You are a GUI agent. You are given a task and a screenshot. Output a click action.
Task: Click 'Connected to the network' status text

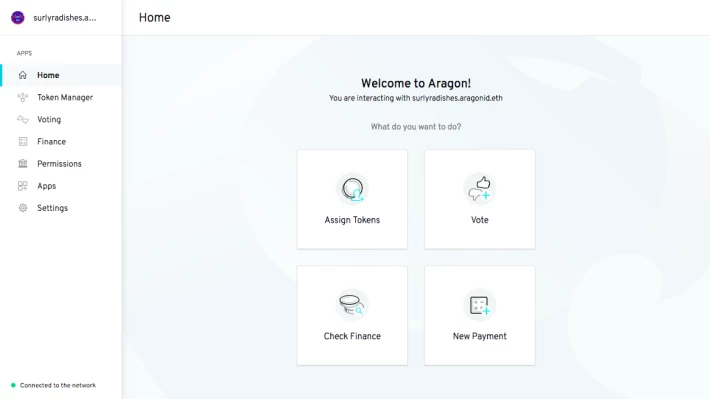(x=58, y=385)
